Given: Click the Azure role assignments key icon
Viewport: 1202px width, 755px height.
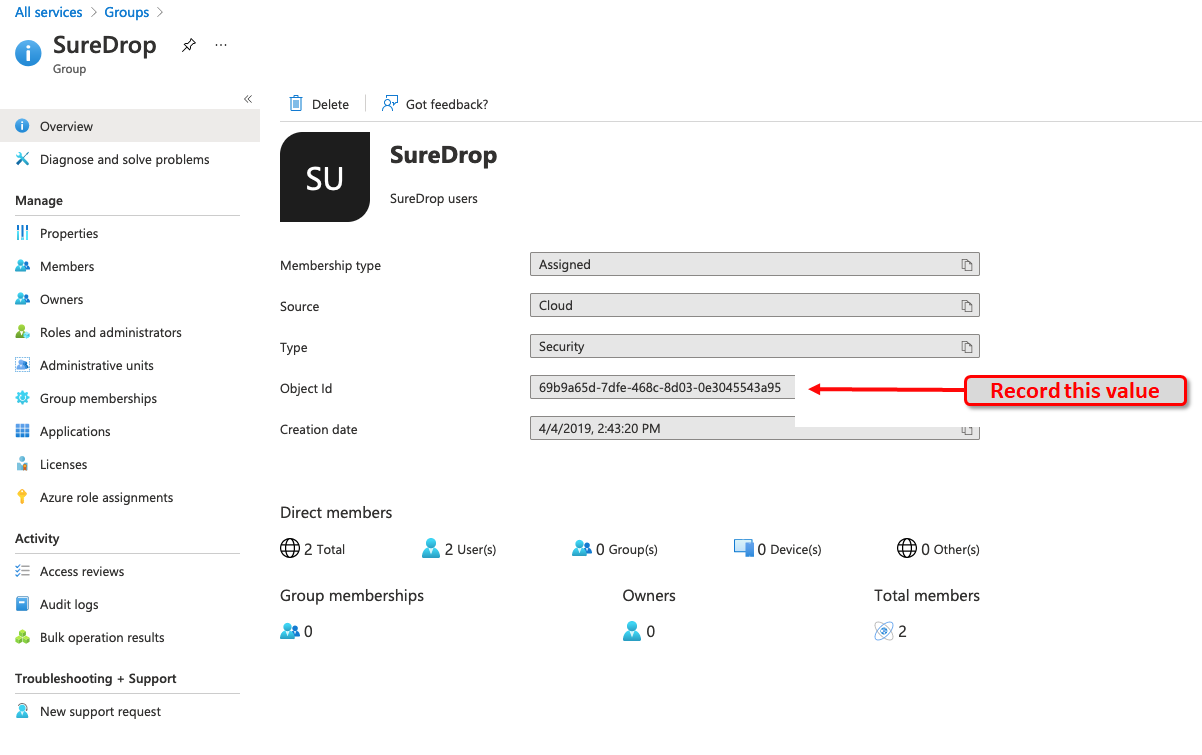Looking at the screenshot, I should 23,497.
